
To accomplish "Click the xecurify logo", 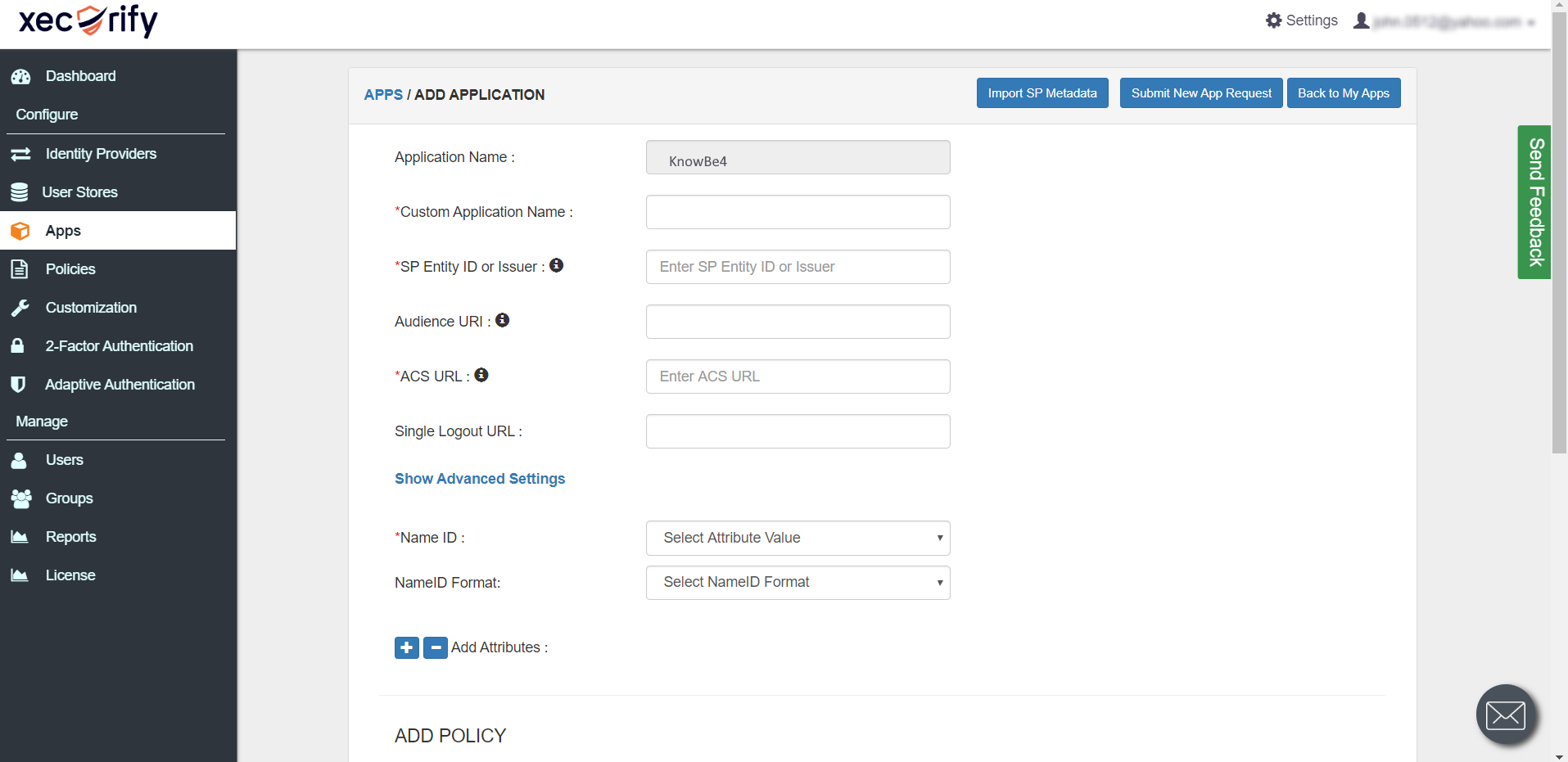I will (88, 20).
